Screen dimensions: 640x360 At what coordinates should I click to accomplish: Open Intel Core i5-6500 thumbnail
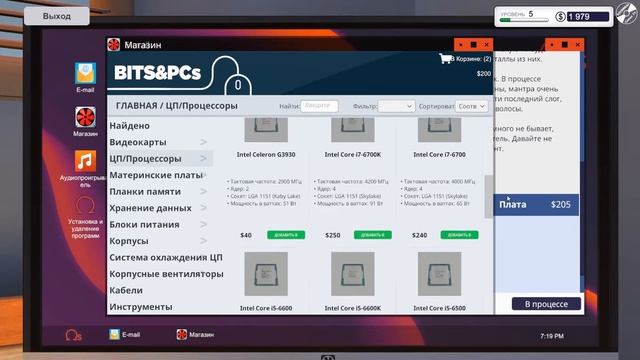[x=440, y=274]
